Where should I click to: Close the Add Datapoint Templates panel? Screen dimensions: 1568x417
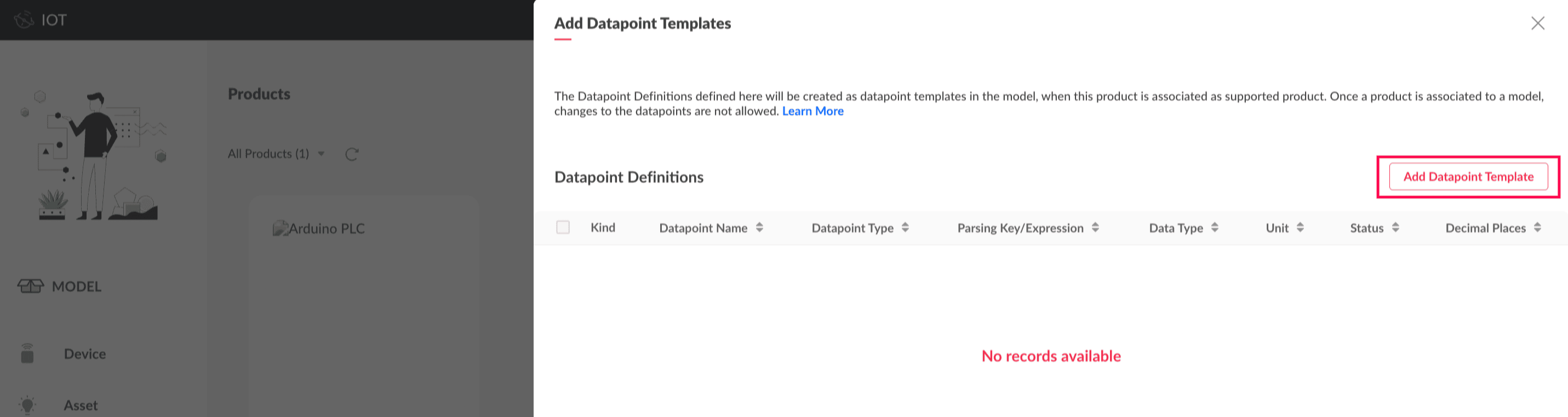click(1537, 23)
